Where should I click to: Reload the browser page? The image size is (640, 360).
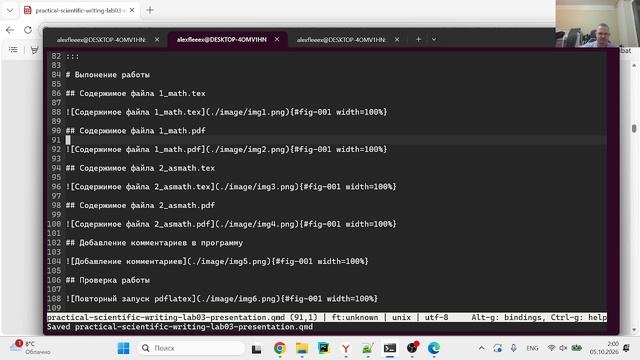pos(28,30)
